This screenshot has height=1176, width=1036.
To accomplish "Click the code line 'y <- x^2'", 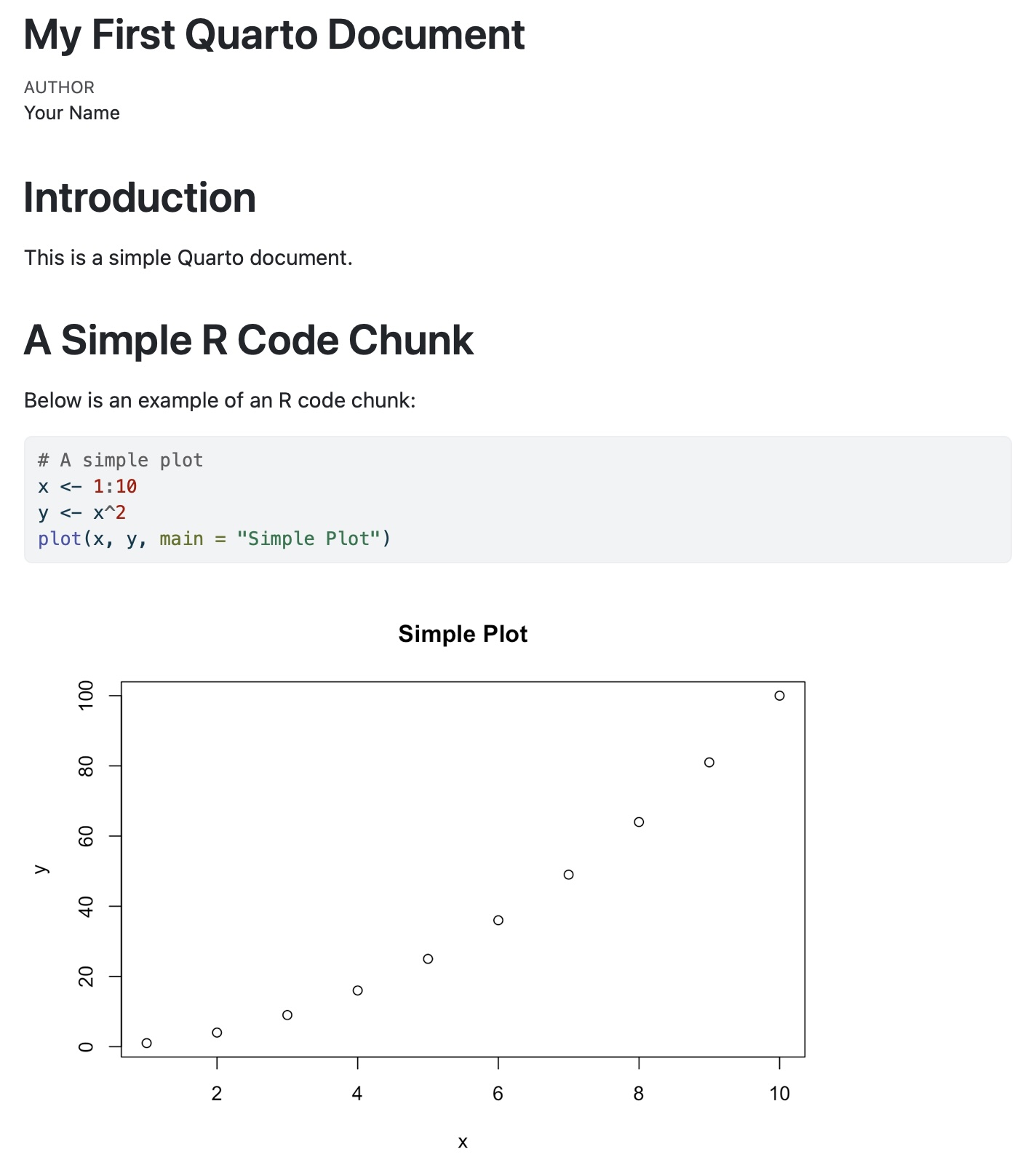I will 82,512.
